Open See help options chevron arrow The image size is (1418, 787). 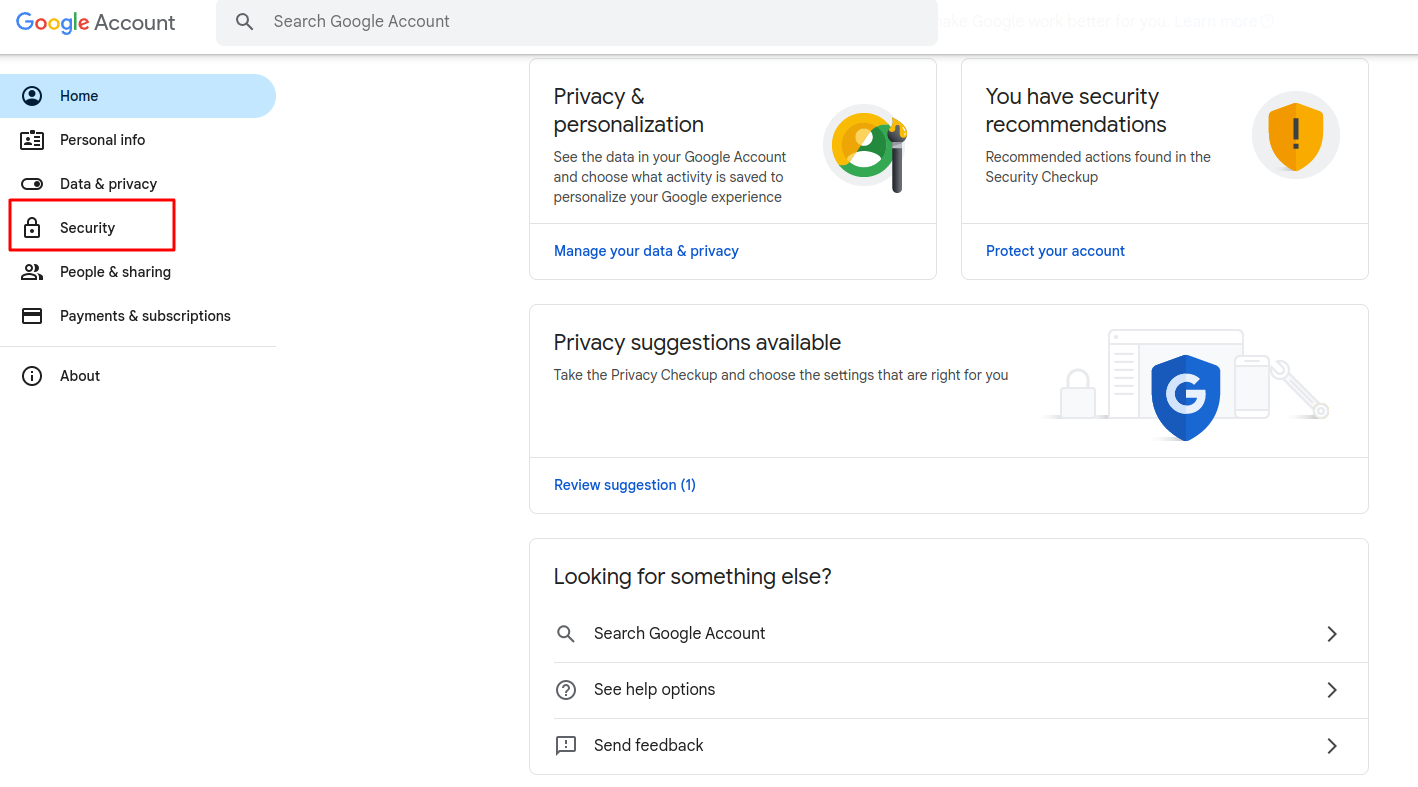pos(1331,690)
